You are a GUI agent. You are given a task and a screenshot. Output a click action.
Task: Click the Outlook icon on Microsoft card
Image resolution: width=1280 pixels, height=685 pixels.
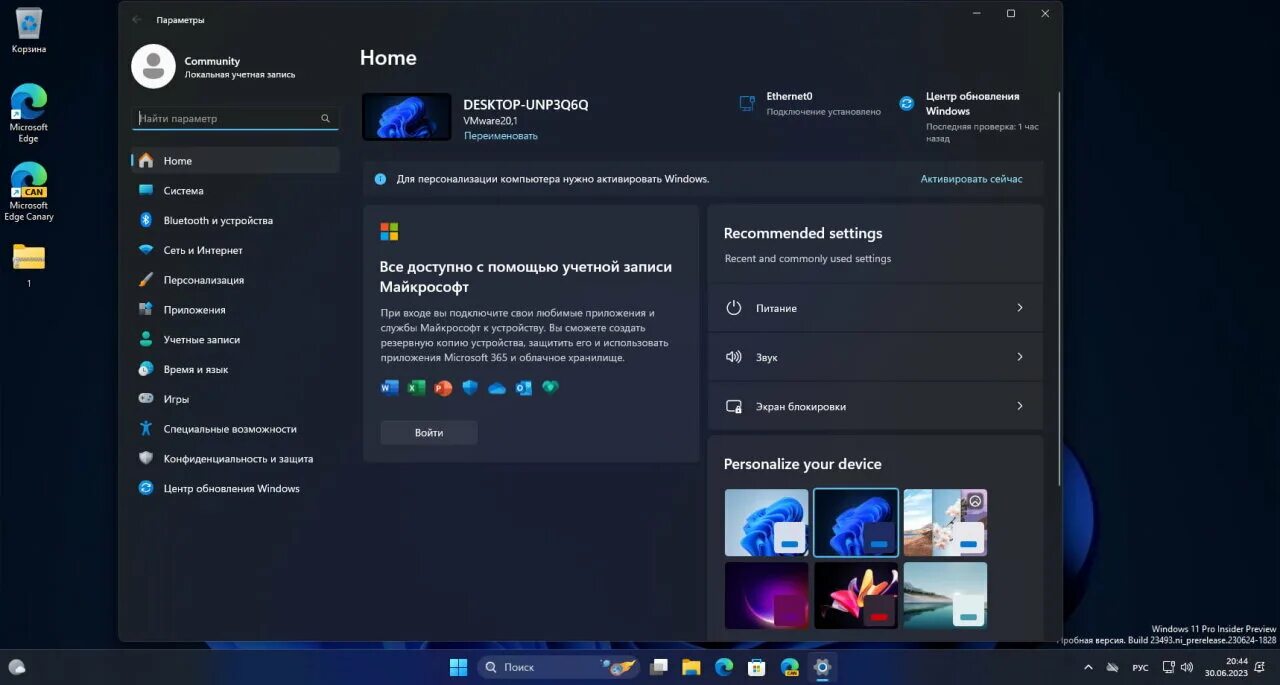pos(523,387)
